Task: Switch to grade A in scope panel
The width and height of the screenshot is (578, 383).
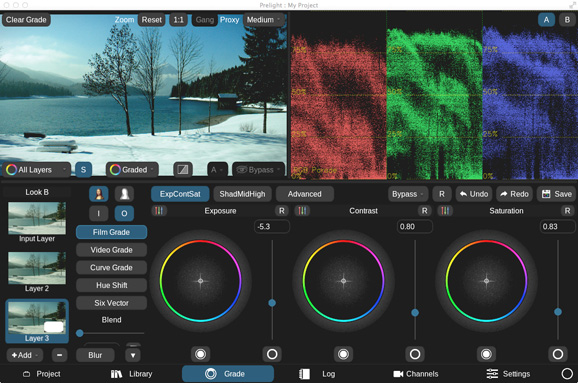Action: pyautogui.click(x=546, y=20)
